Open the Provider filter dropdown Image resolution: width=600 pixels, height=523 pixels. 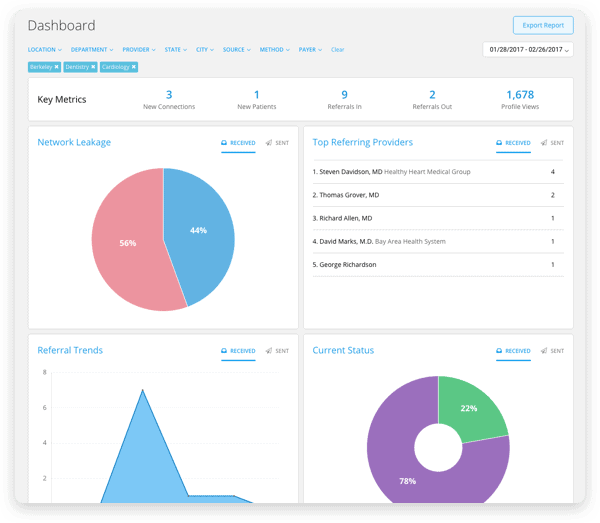(139, 50)
